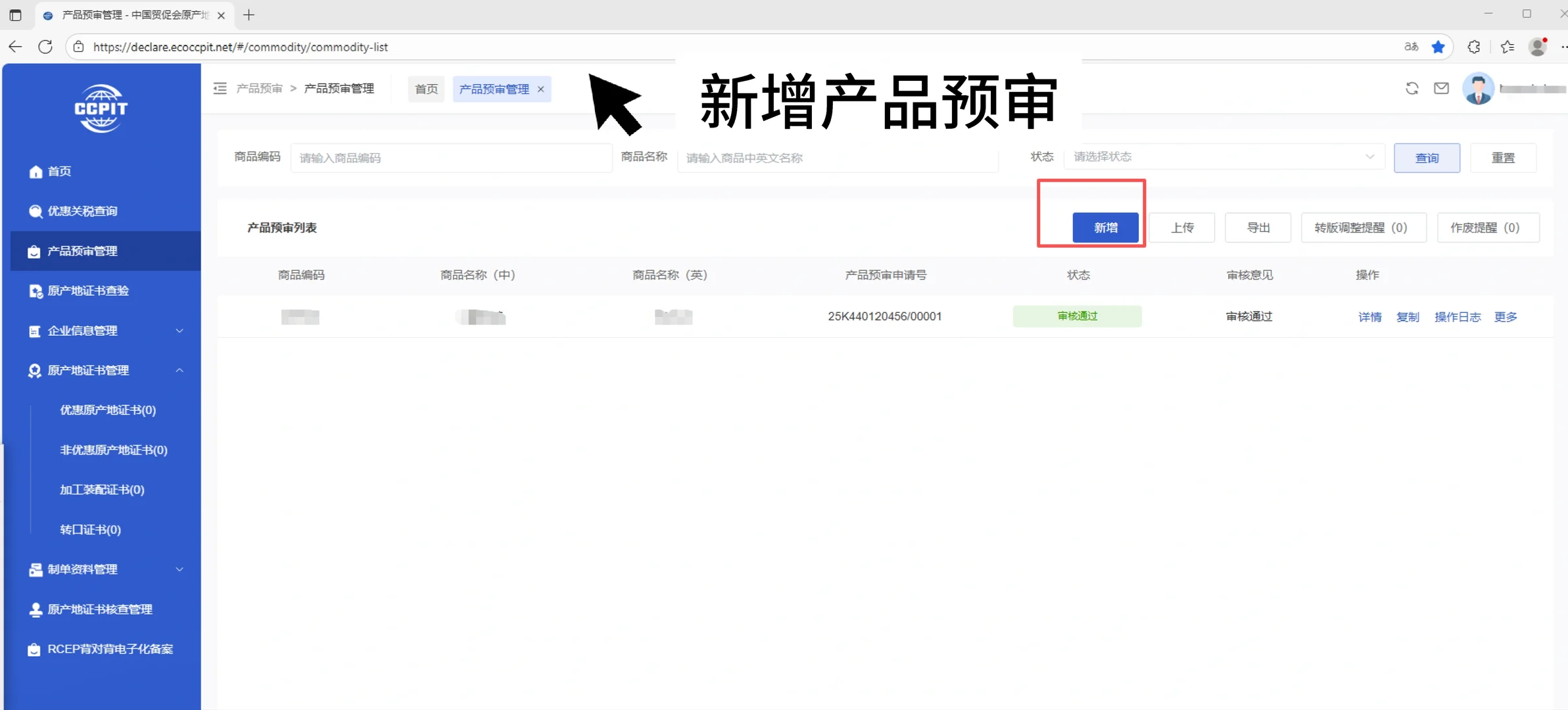关闭产品预审管理页签
The width and height of the screenshot is (1568, 710).
[x=540, y=89]
